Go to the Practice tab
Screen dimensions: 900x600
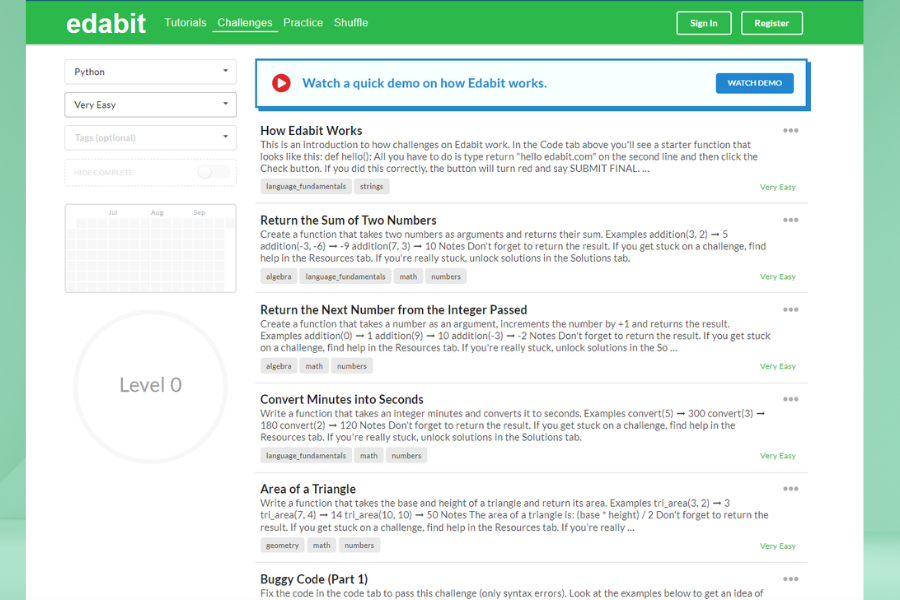(303, 22)
